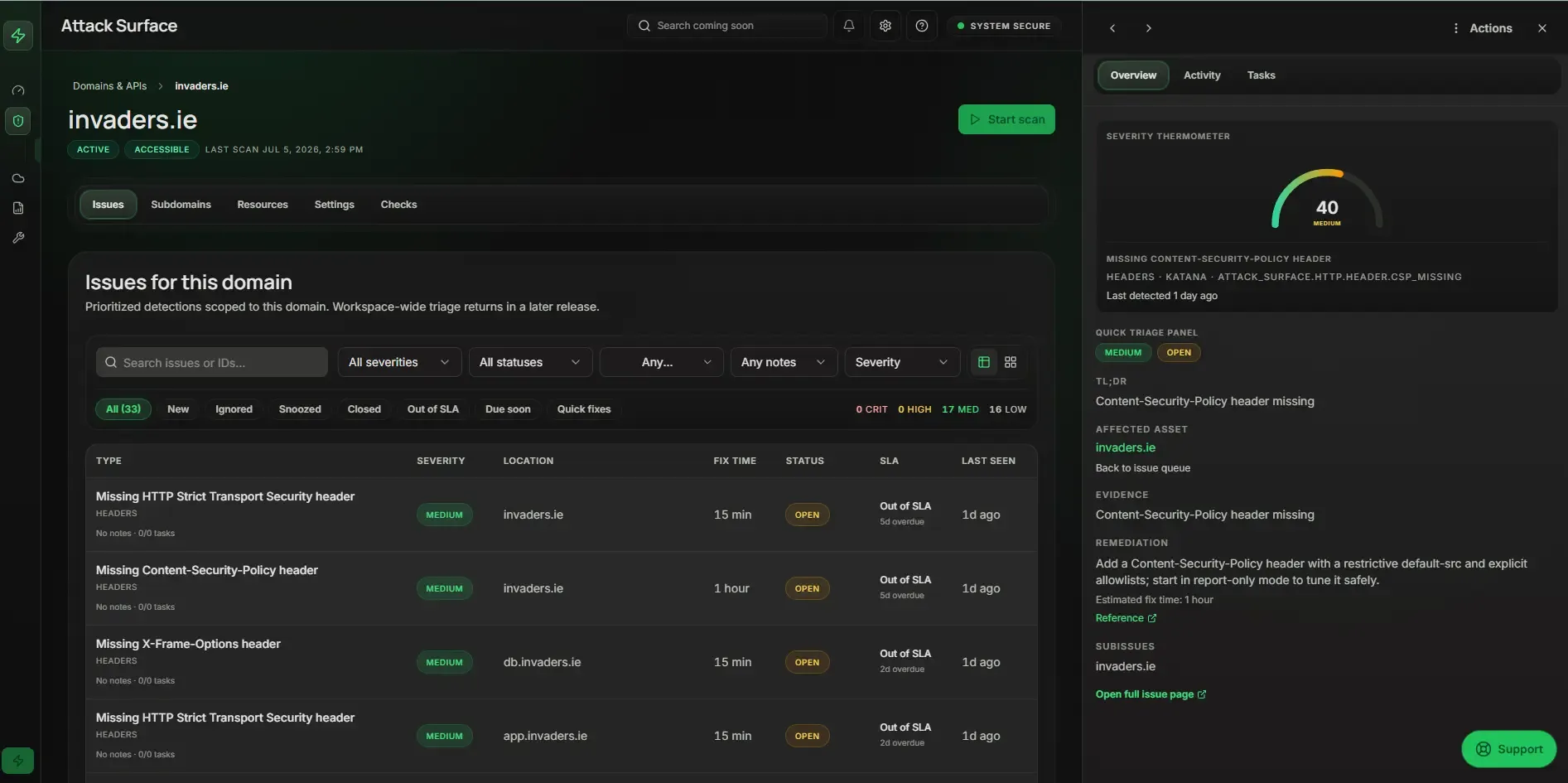Open settings gear icon in header

[885, 26]
